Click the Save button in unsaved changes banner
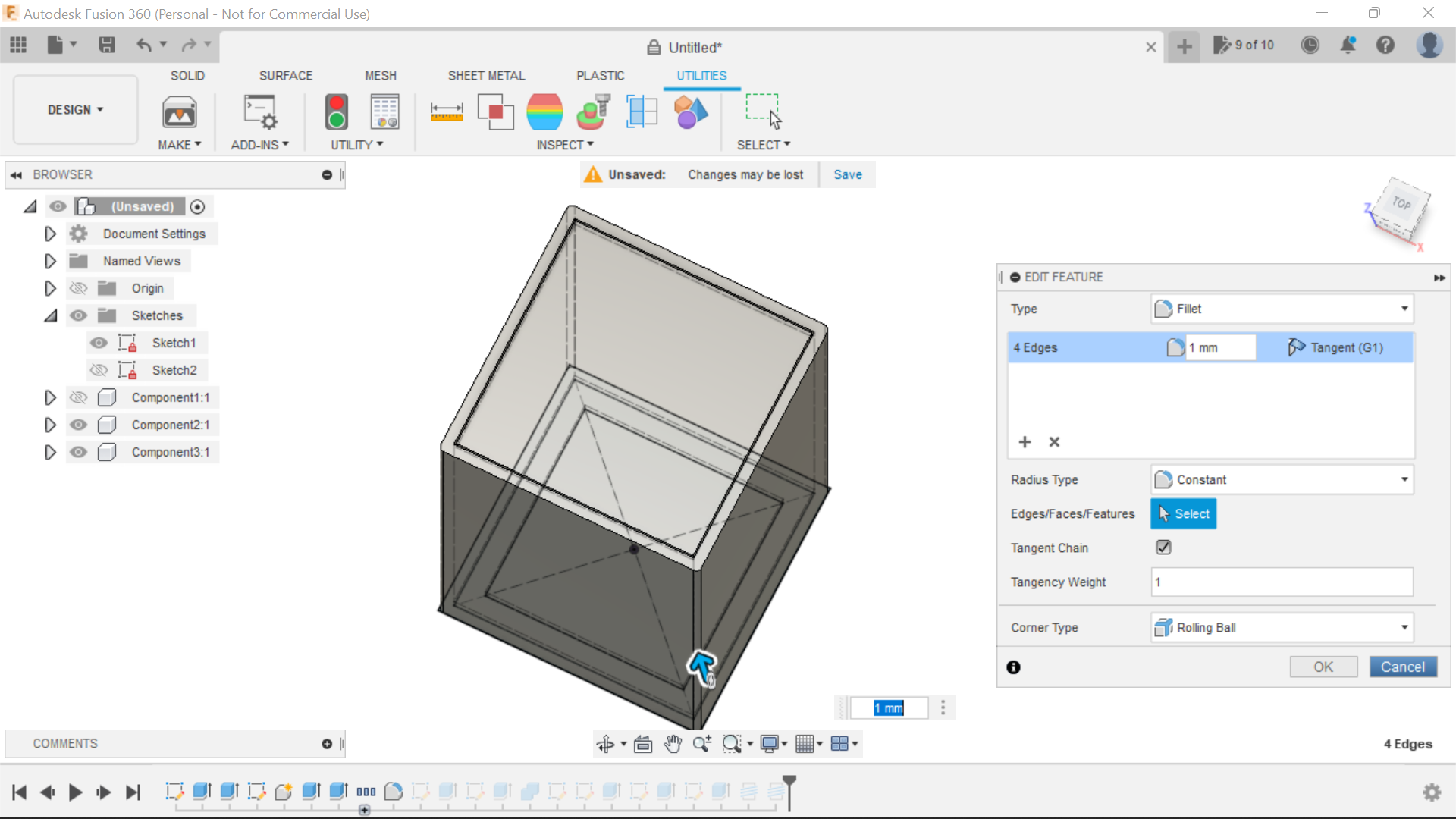Screen dimensions: 1456x819 click(x=847, y=174)
